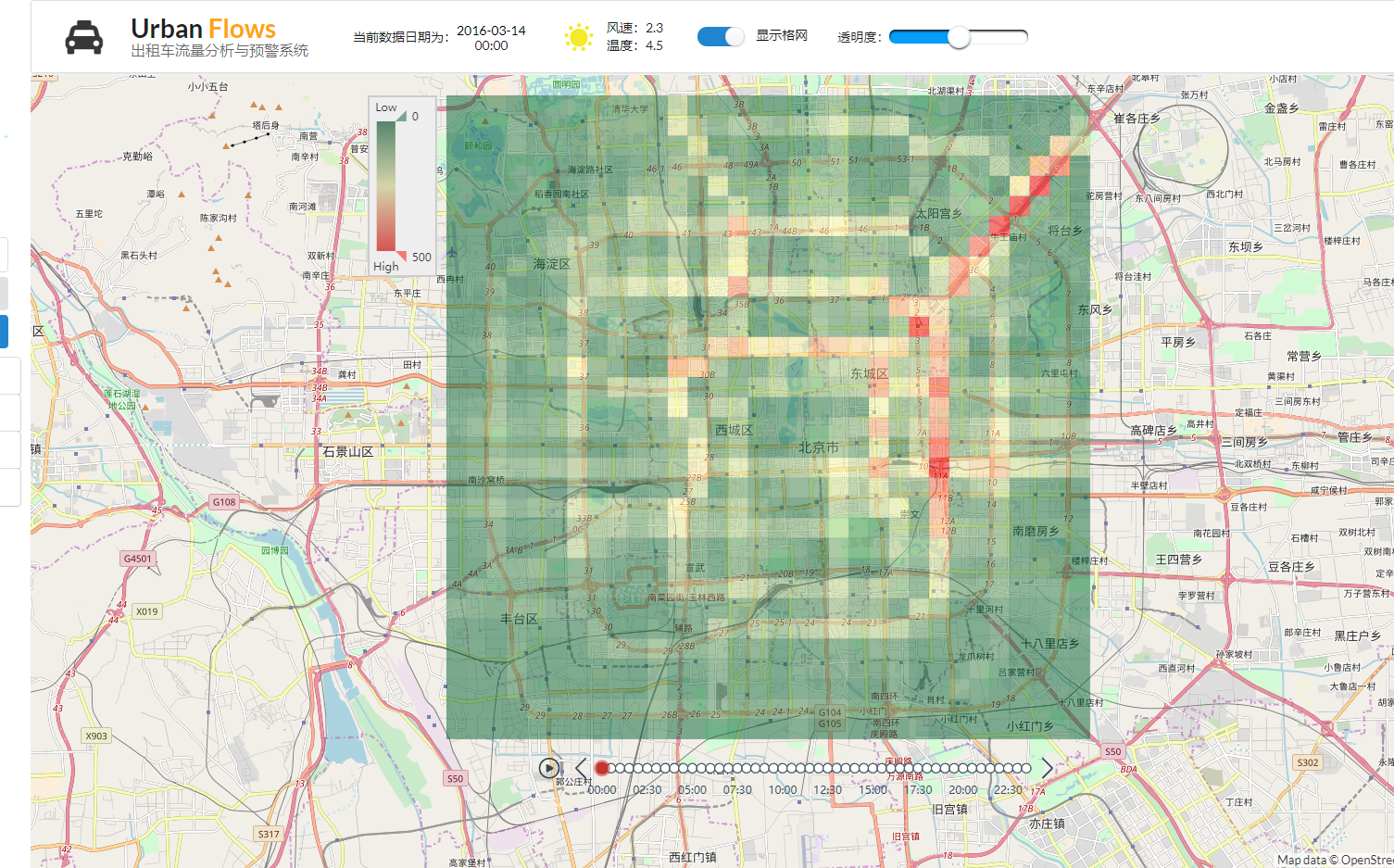1394x868 pixels.
Task: Click the 丰台区 district label
Action: pyautogui.click(x=520, y=619)
